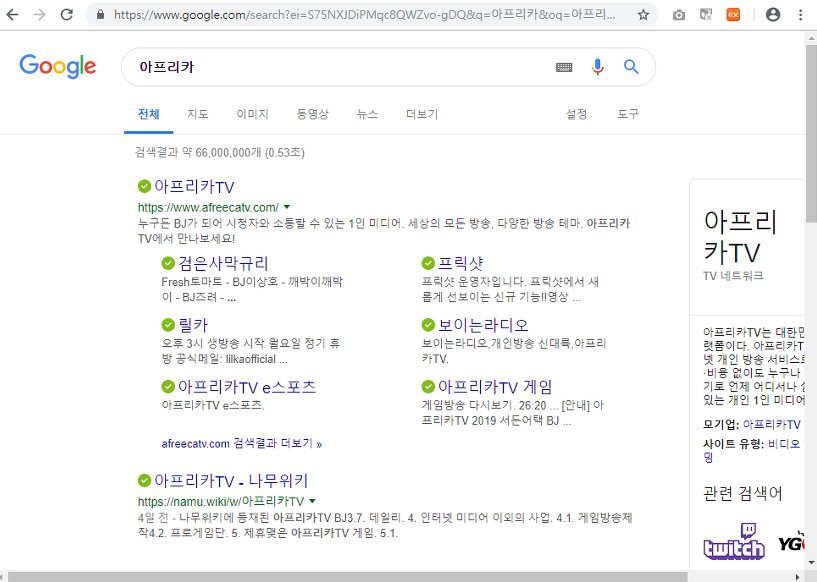Open the 아프리카TV - 나무위키 result
This screenshot has width=817, height=582.
[x=231, y=480]
